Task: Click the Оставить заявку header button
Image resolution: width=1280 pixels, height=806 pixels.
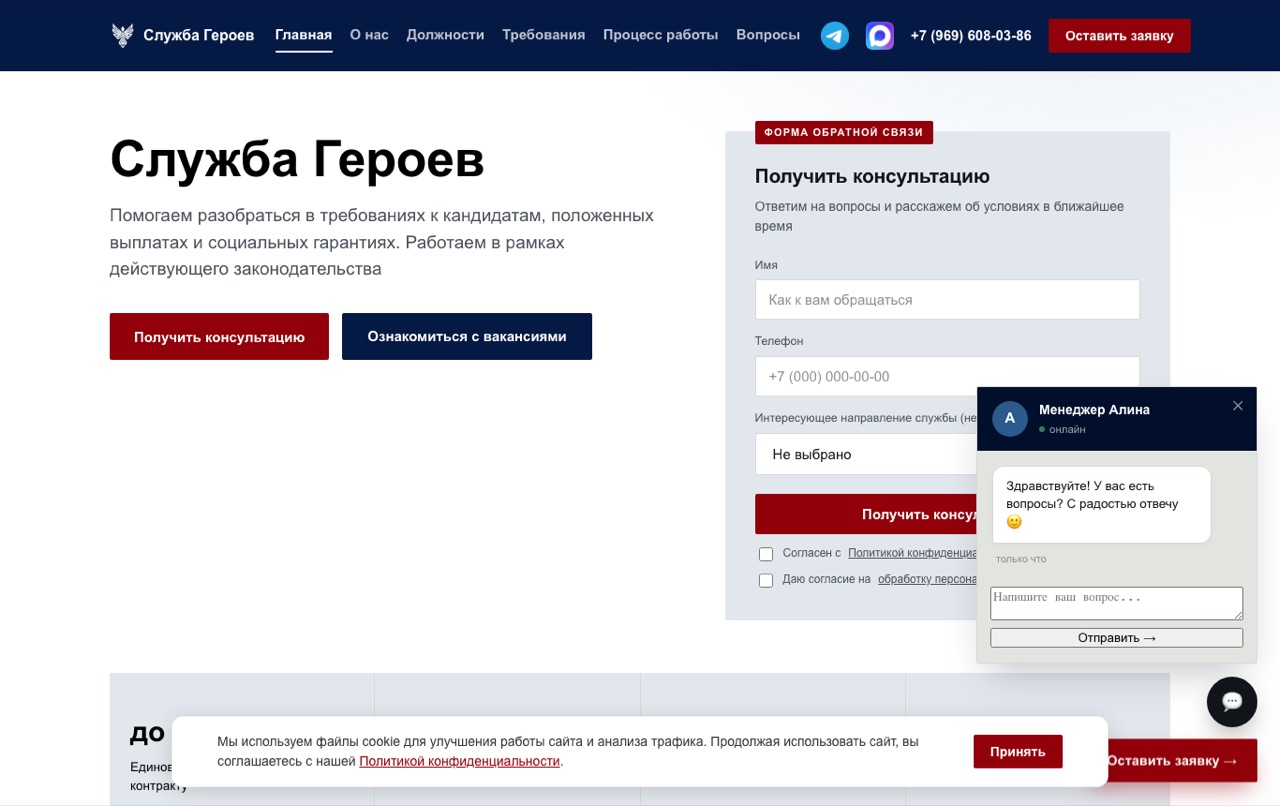Action: pyautogui.click(x=1120, y=36)
